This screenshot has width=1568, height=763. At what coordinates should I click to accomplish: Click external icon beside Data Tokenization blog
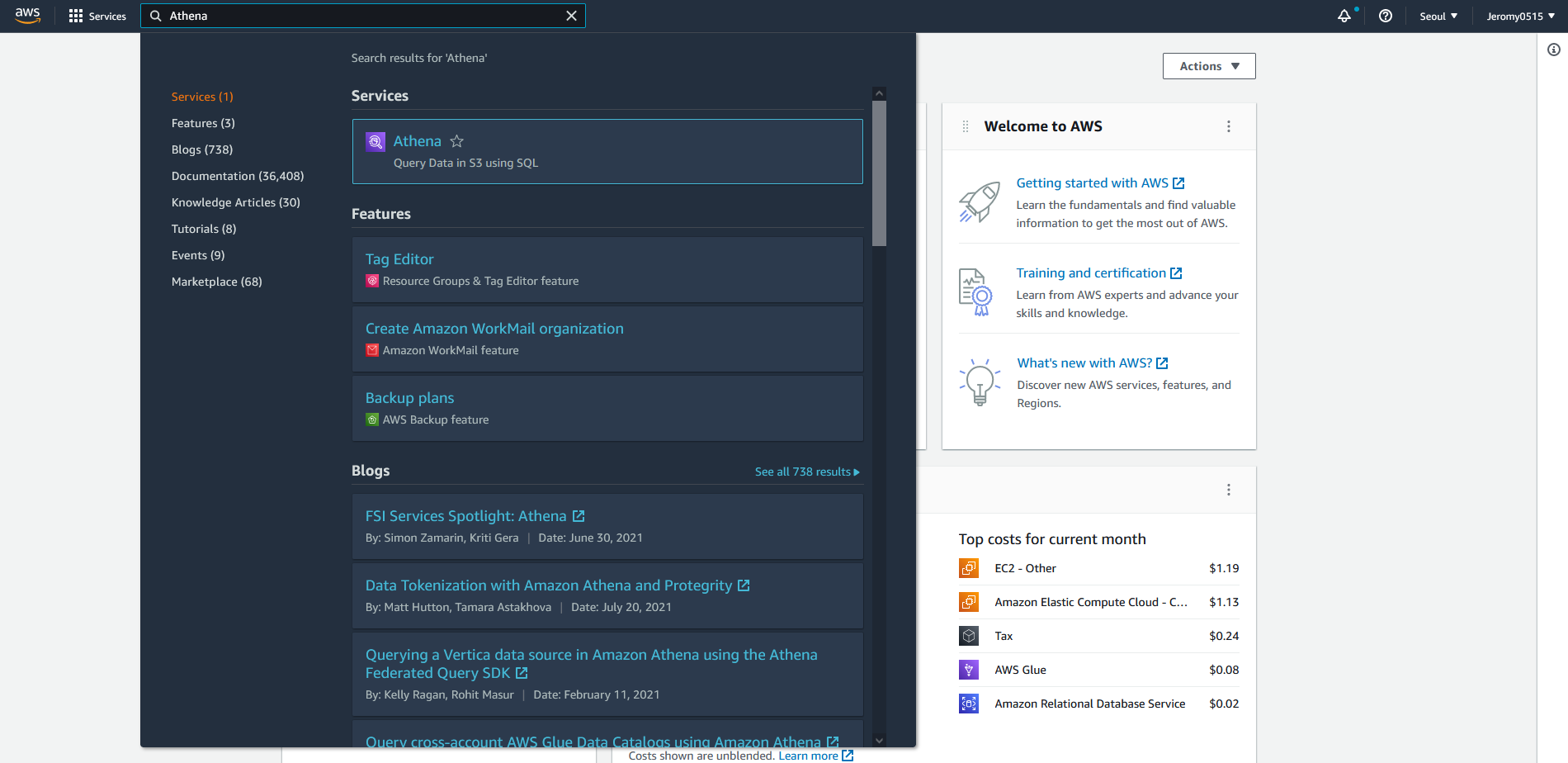click(744, 585)
